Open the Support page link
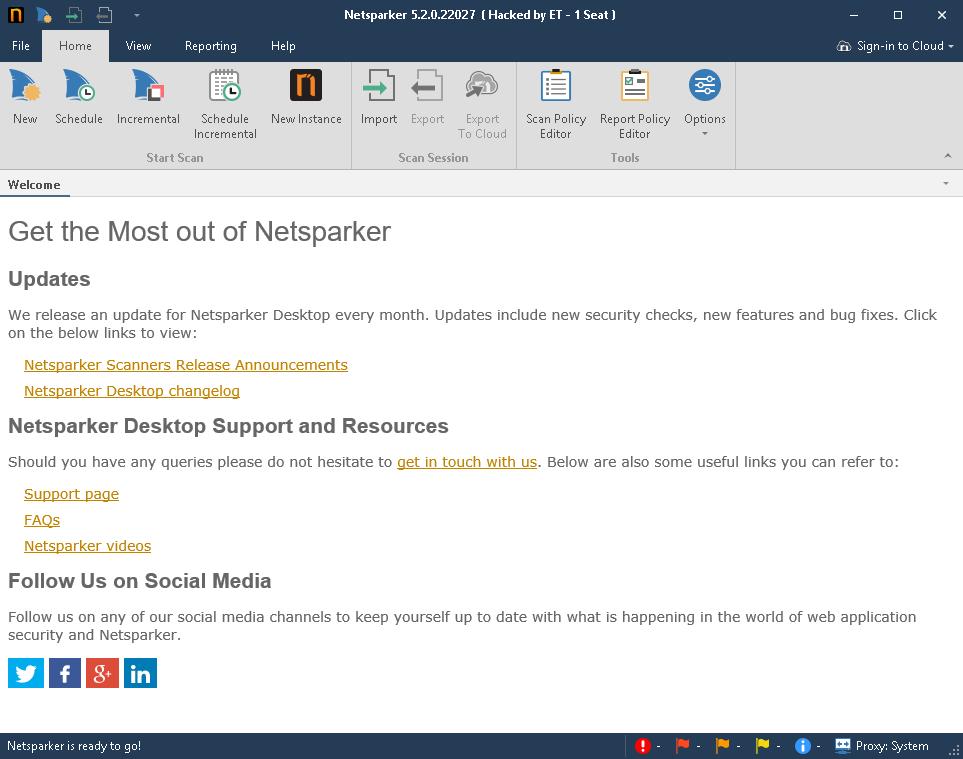Viewport: 963px width, 759px height. coord(71,494)
